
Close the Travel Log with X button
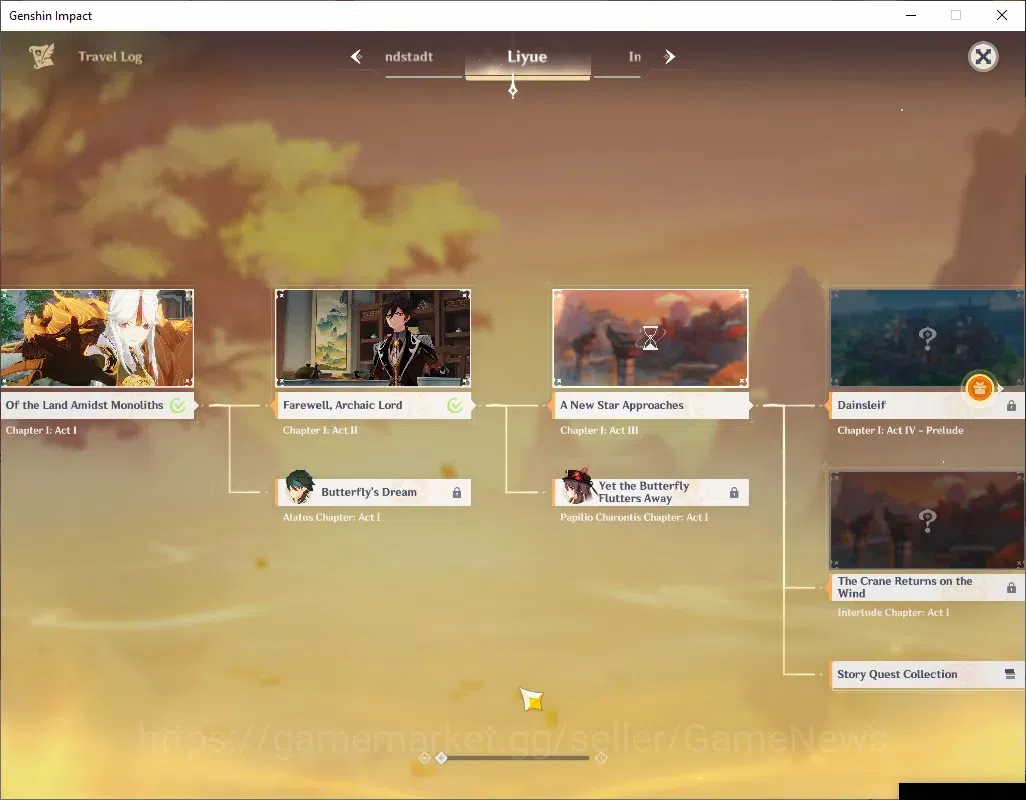(x=983, y=57)
